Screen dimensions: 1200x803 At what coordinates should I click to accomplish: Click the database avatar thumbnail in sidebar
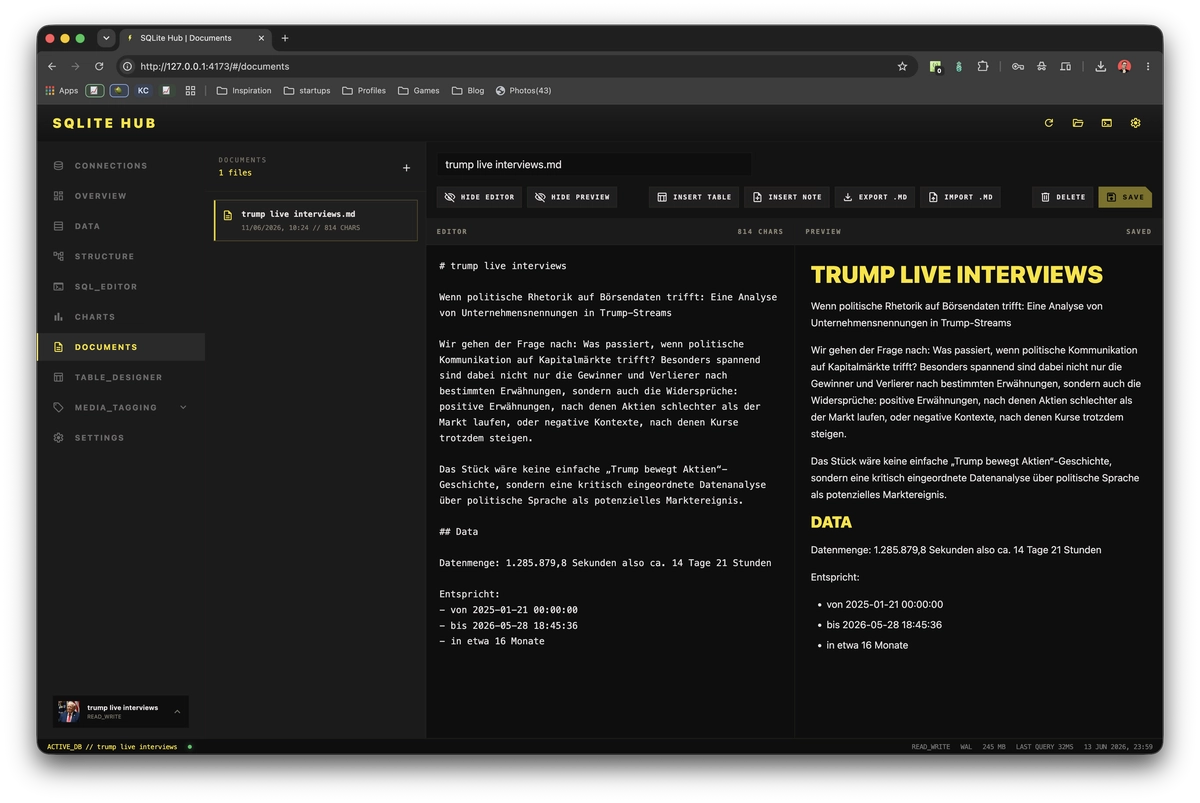pos(69,711)
